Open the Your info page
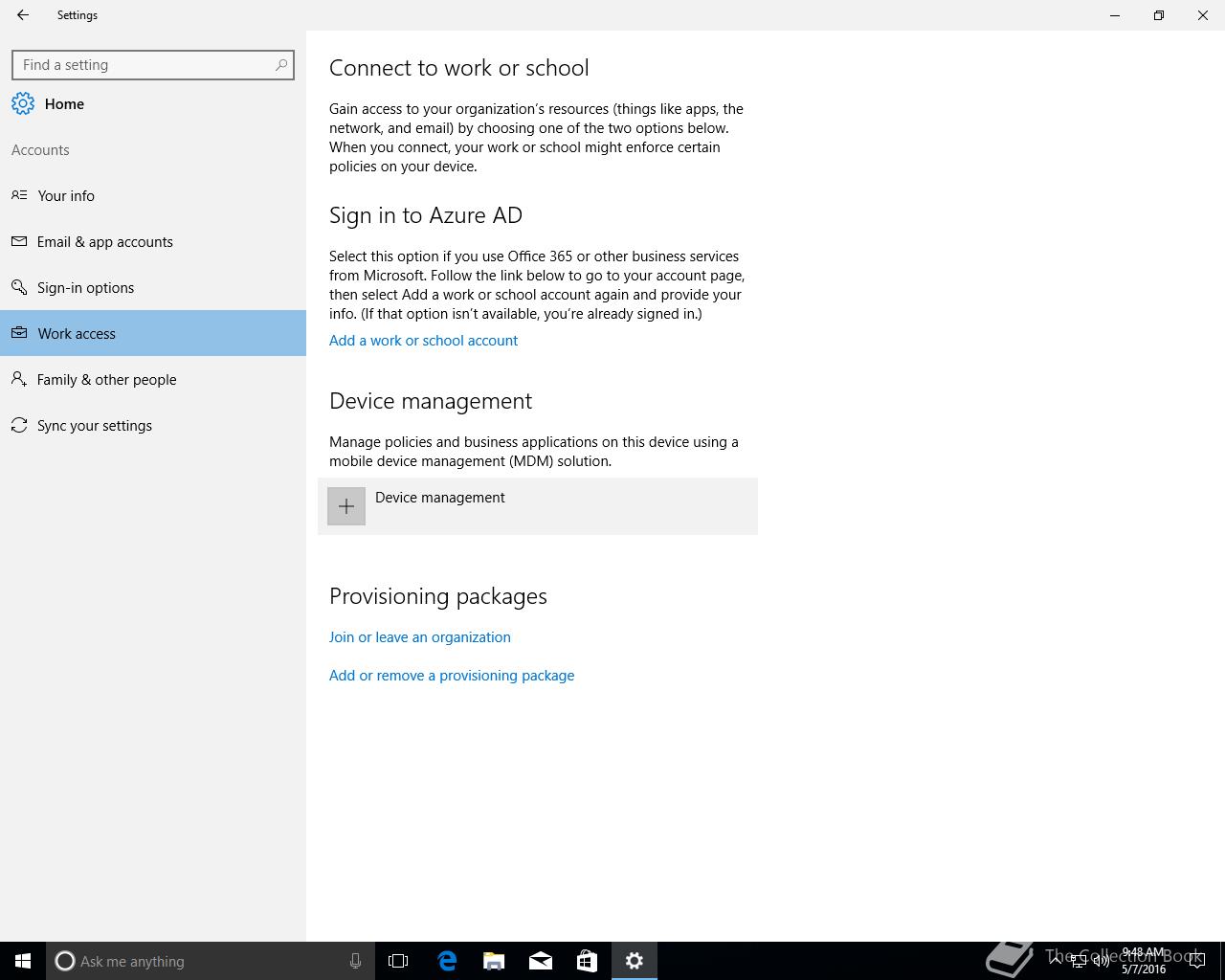This screenshot has width=1225, height=980. (153, 195)
